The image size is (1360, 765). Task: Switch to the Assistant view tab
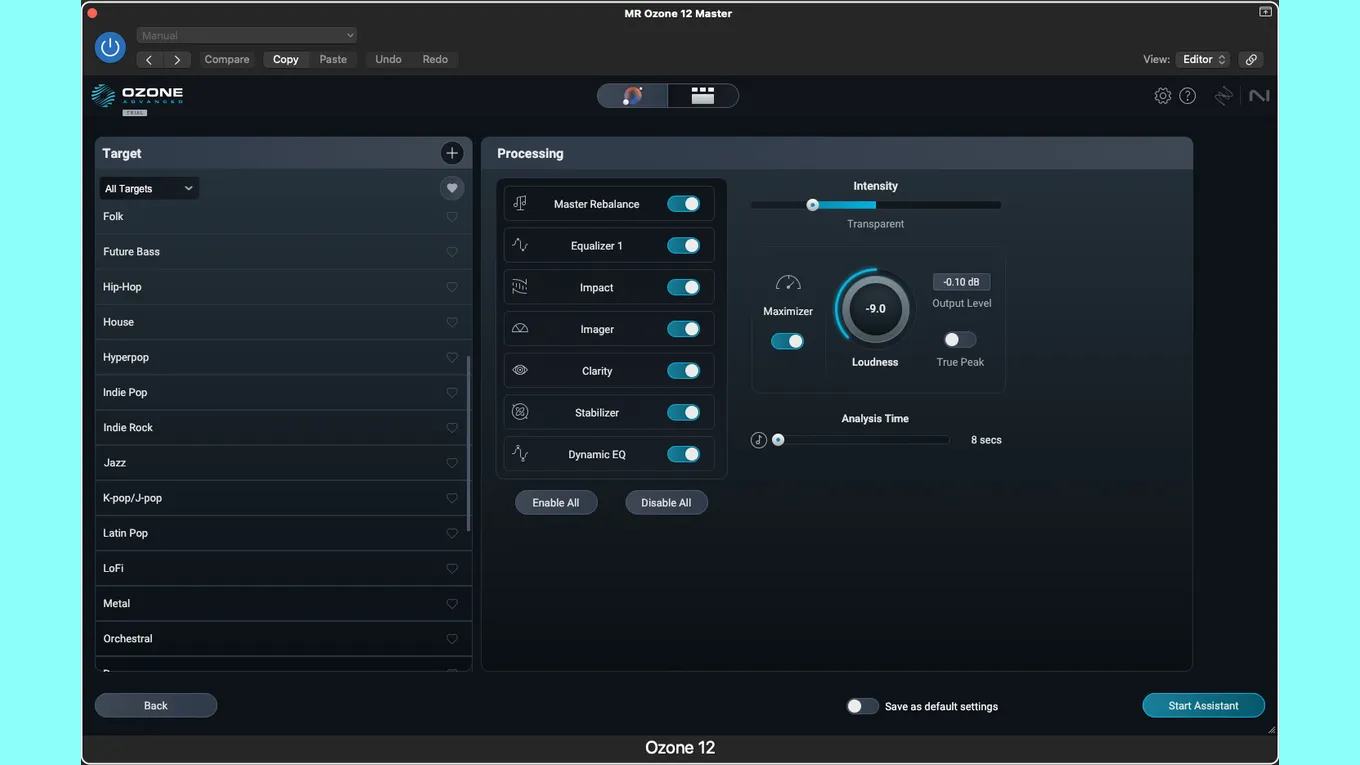tap(632, 96)
